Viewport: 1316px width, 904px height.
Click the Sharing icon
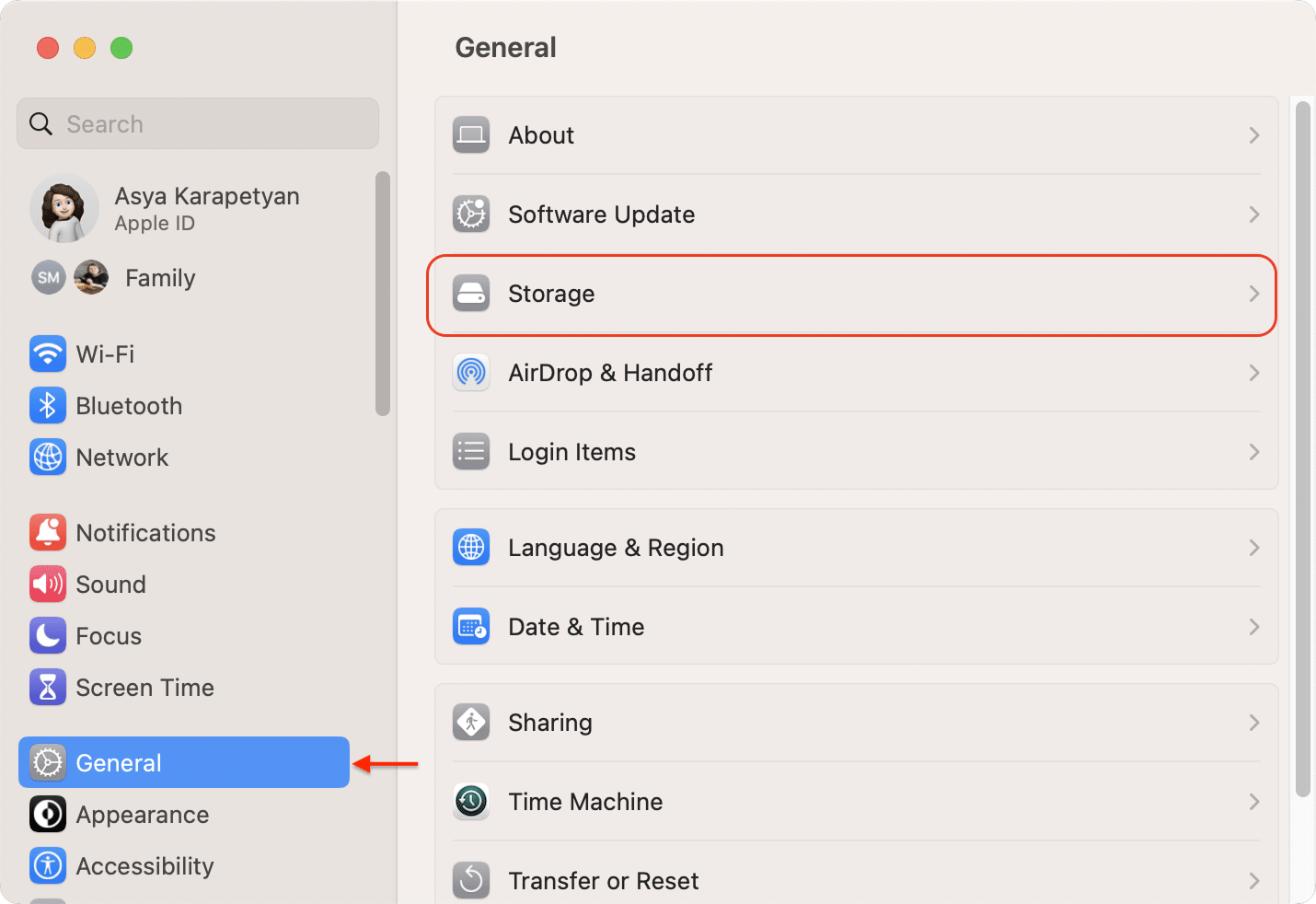click(471, 723)
